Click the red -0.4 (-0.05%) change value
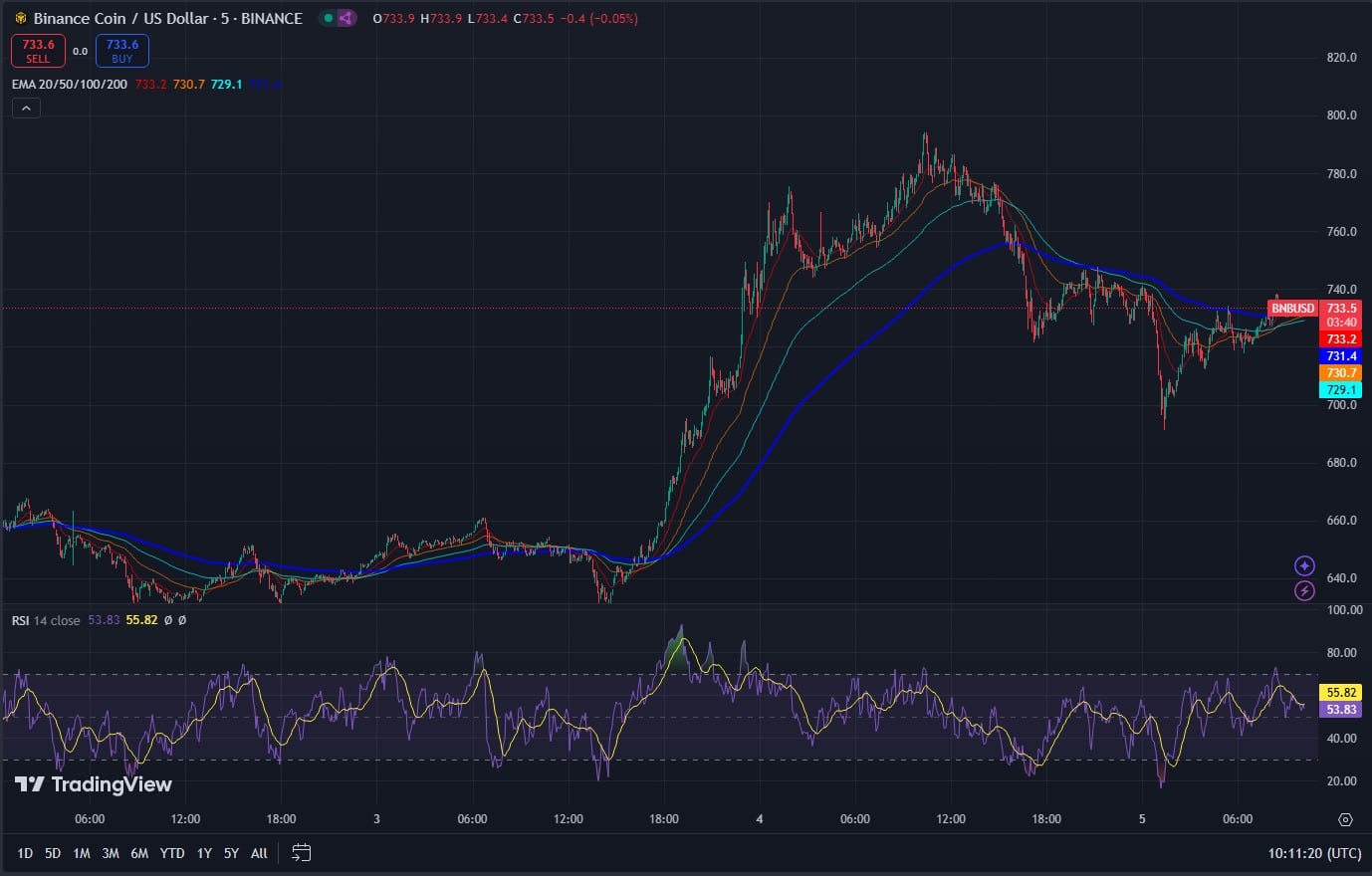Viewport: 1372px width, 876px height. pyautogui.click(x=600, y=19)
